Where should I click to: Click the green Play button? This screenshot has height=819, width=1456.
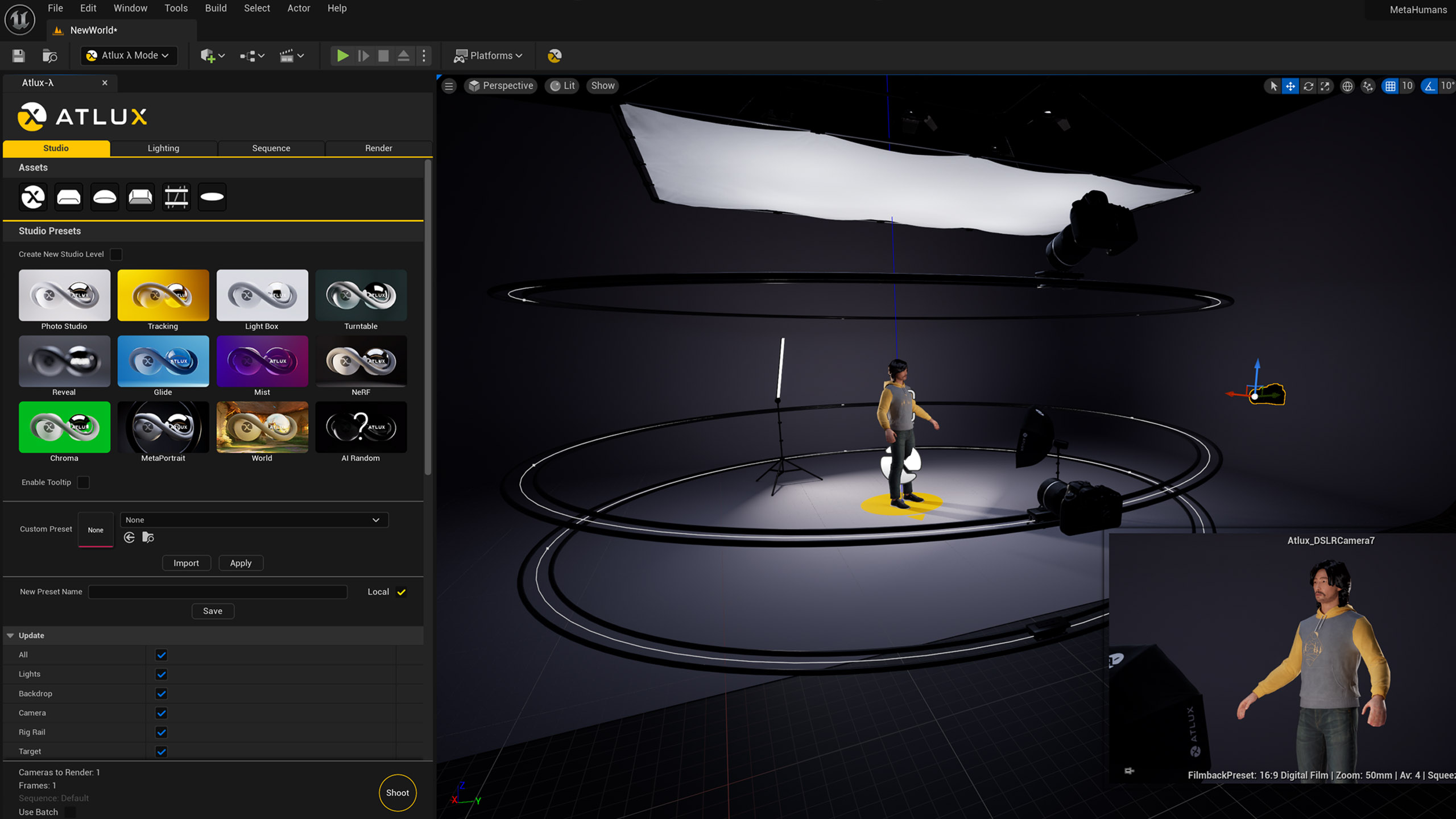[342, 56]
